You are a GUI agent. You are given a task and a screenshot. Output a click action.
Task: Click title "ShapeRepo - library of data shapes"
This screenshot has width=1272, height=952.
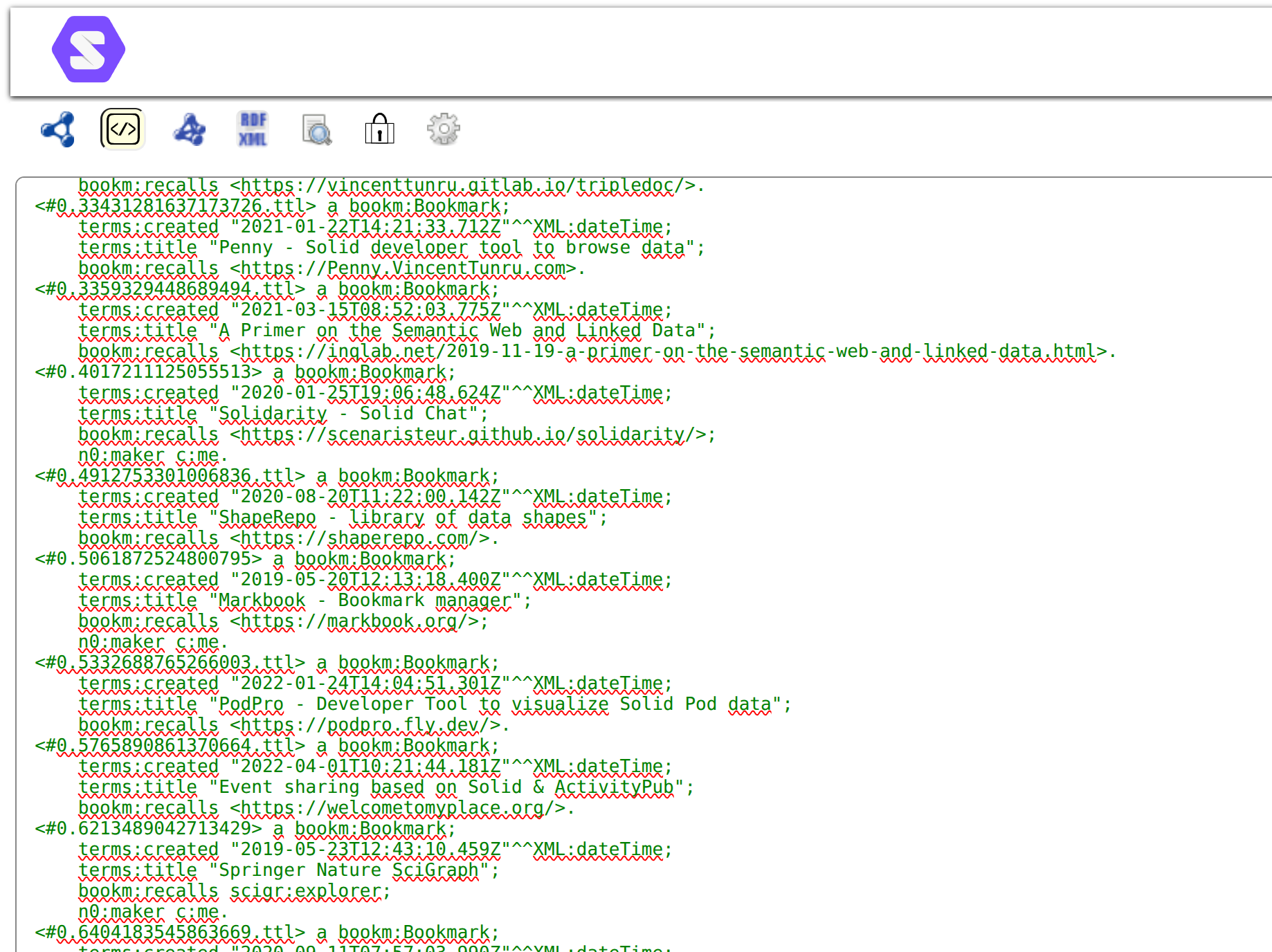tap(403, 518)
